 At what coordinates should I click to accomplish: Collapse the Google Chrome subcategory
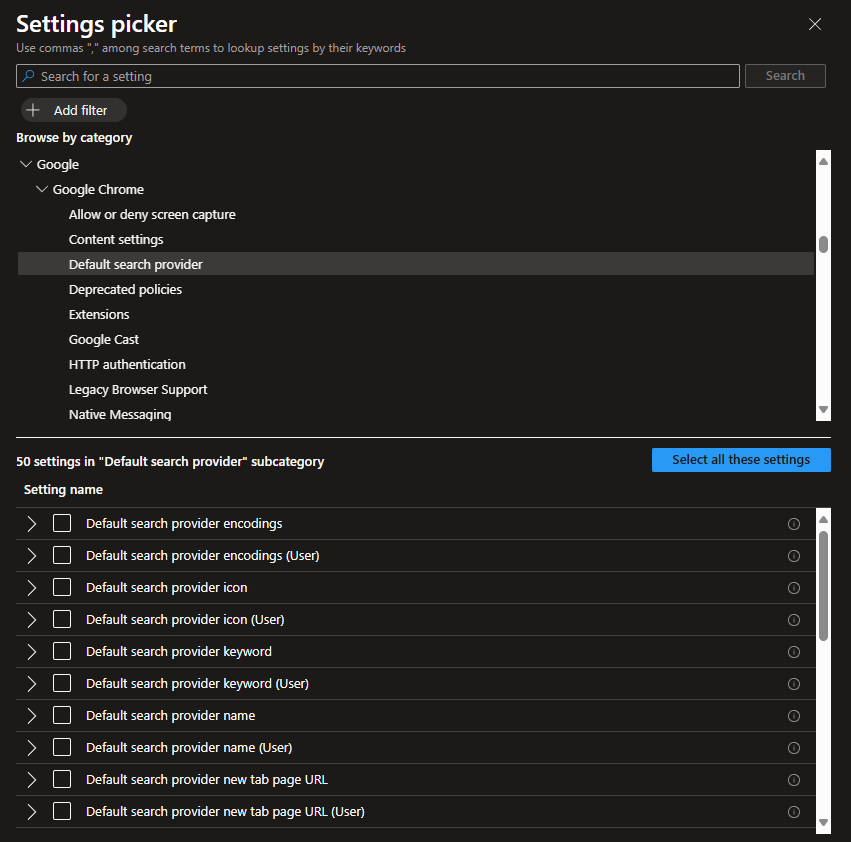pyautogui.click(x=42, y=189)
